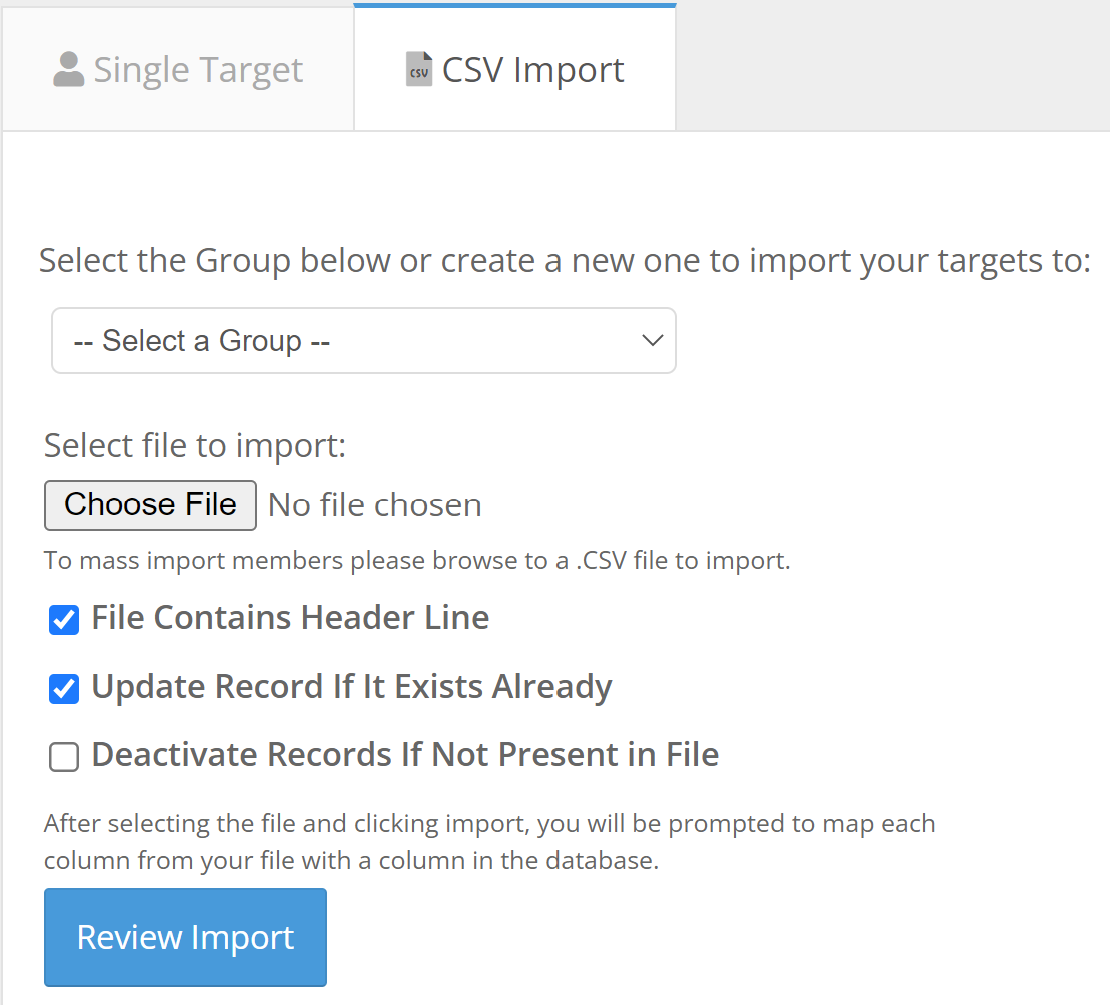Click the 'Update Record If It Exists Already' label
Viewport: 1110px width, 1005px height.
352,687
